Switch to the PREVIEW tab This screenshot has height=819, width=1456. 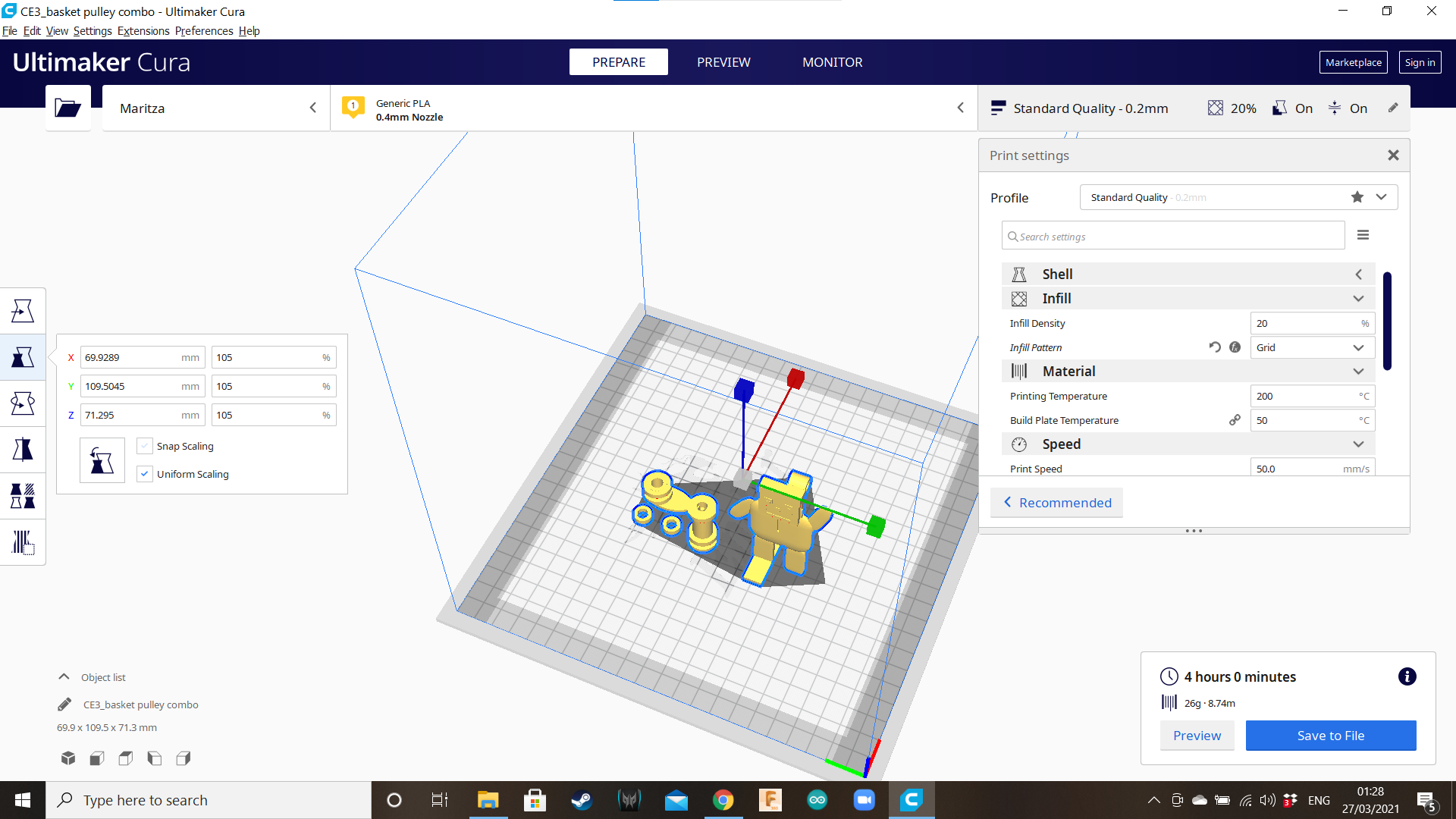[x=723, y=62]
